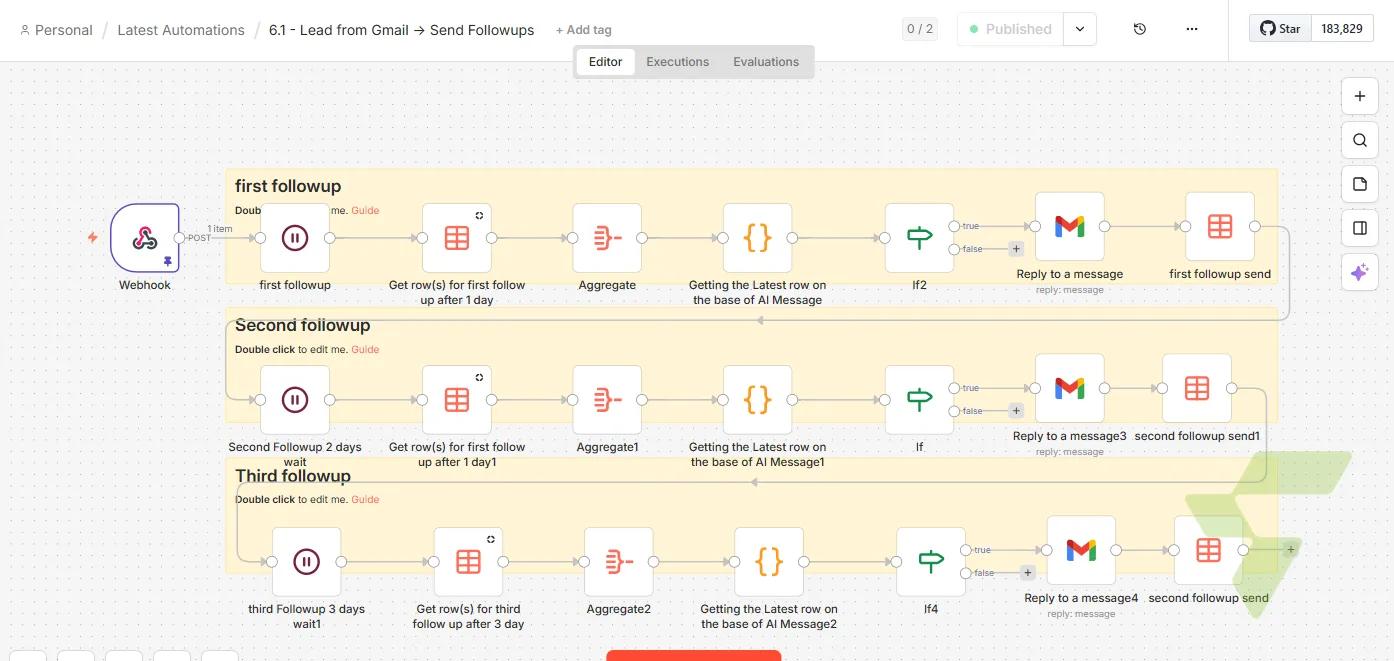Open the 'If' node in Second followup
The height and width of the screenshot is (661, 1394).
click(x=920, y=400)
